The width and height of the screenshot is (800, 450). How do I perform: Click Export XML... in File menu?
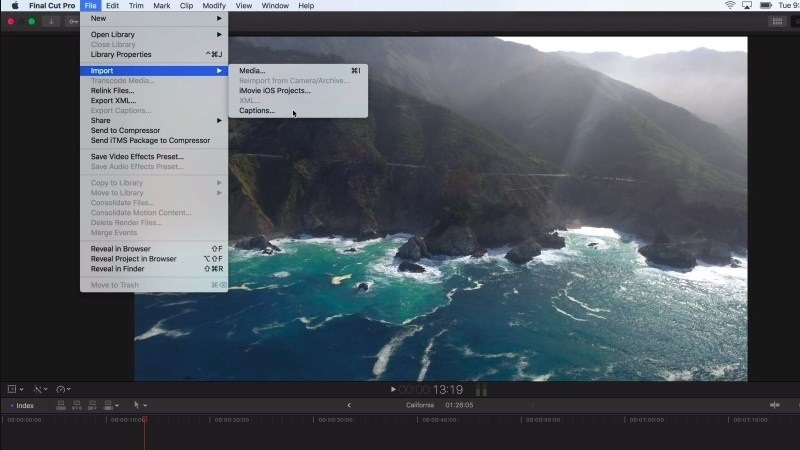(113, 101)
